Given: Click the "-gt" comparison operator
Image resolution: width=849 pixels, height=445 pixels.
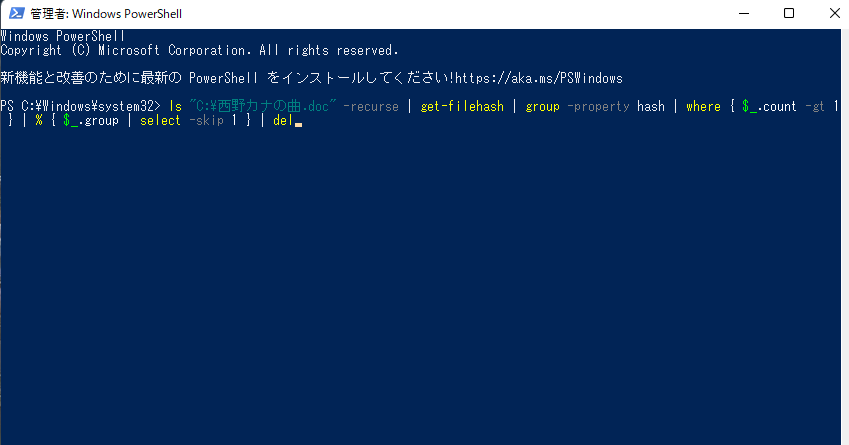Looking at the screenshot, I should 817,106.
